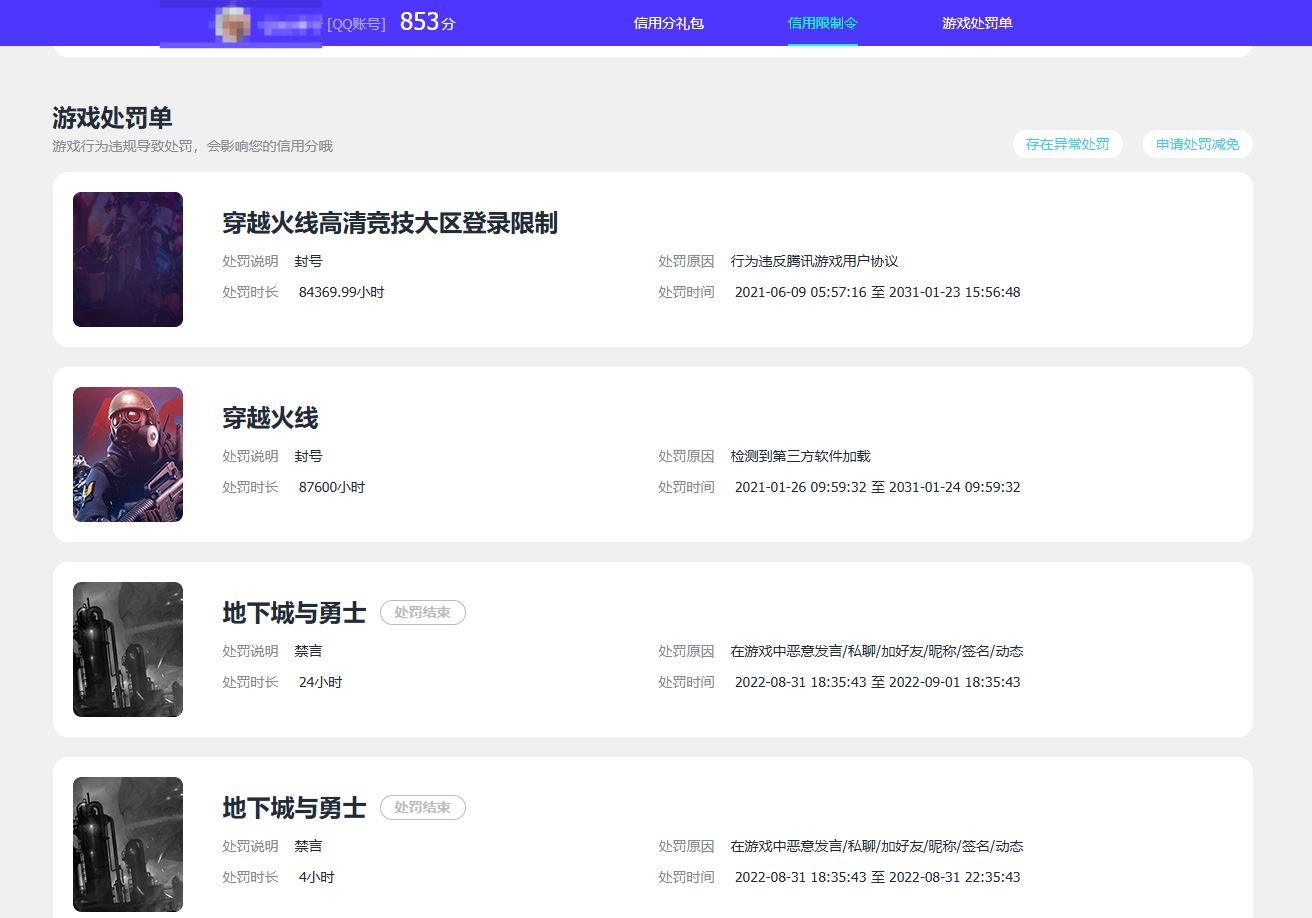
Task: Click time range ending 2022-09-01 18:35:43
Action: coord(878,683)
